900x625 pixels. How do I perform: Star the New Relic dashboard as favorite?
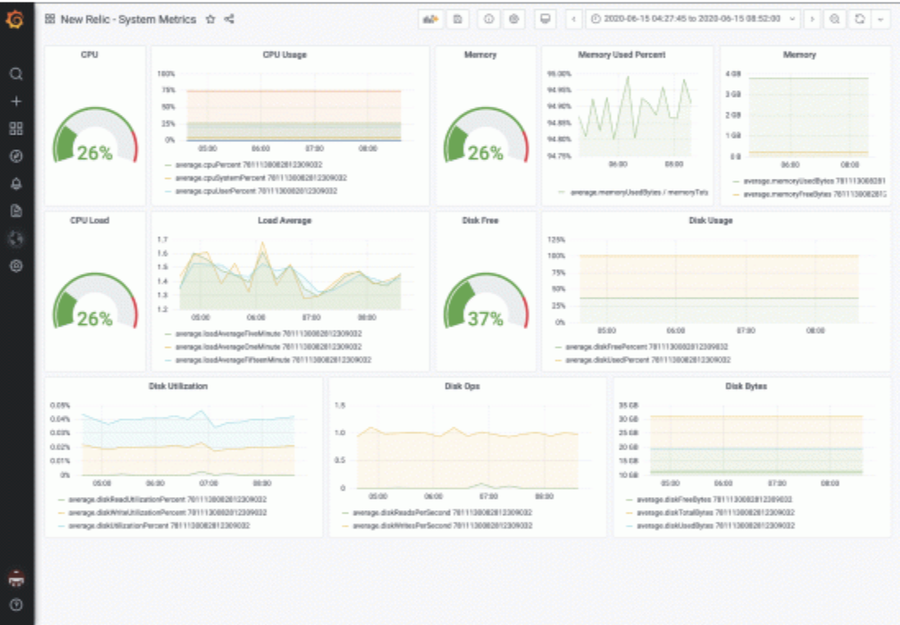[x=211, y=20]
